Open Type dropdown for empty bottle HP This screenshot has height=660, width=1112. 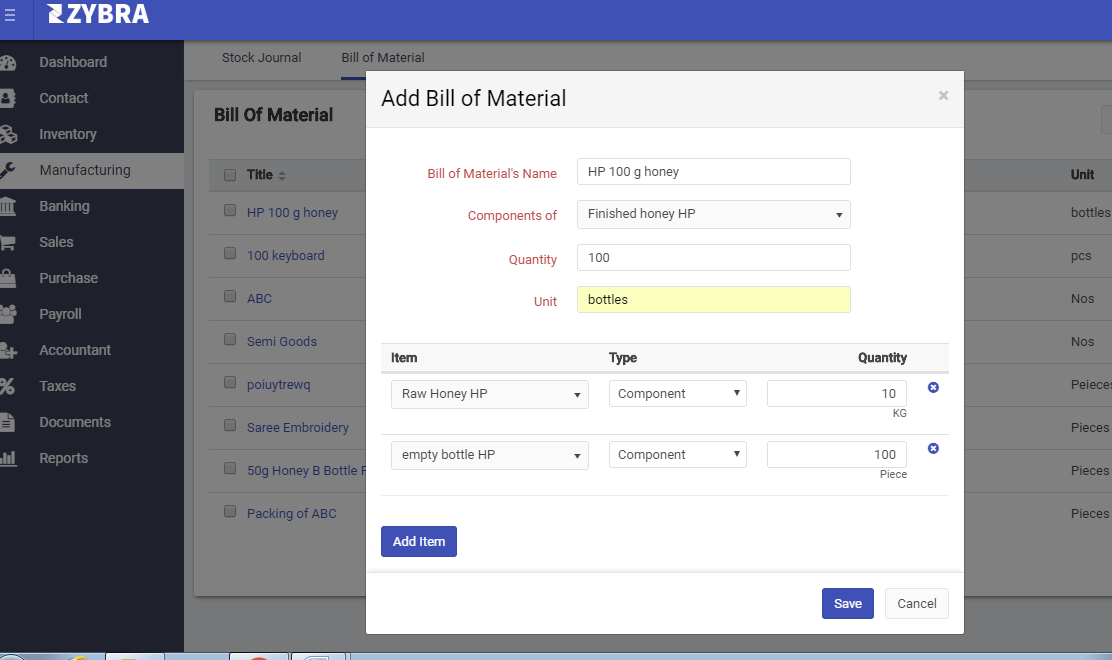coord(677,455)
